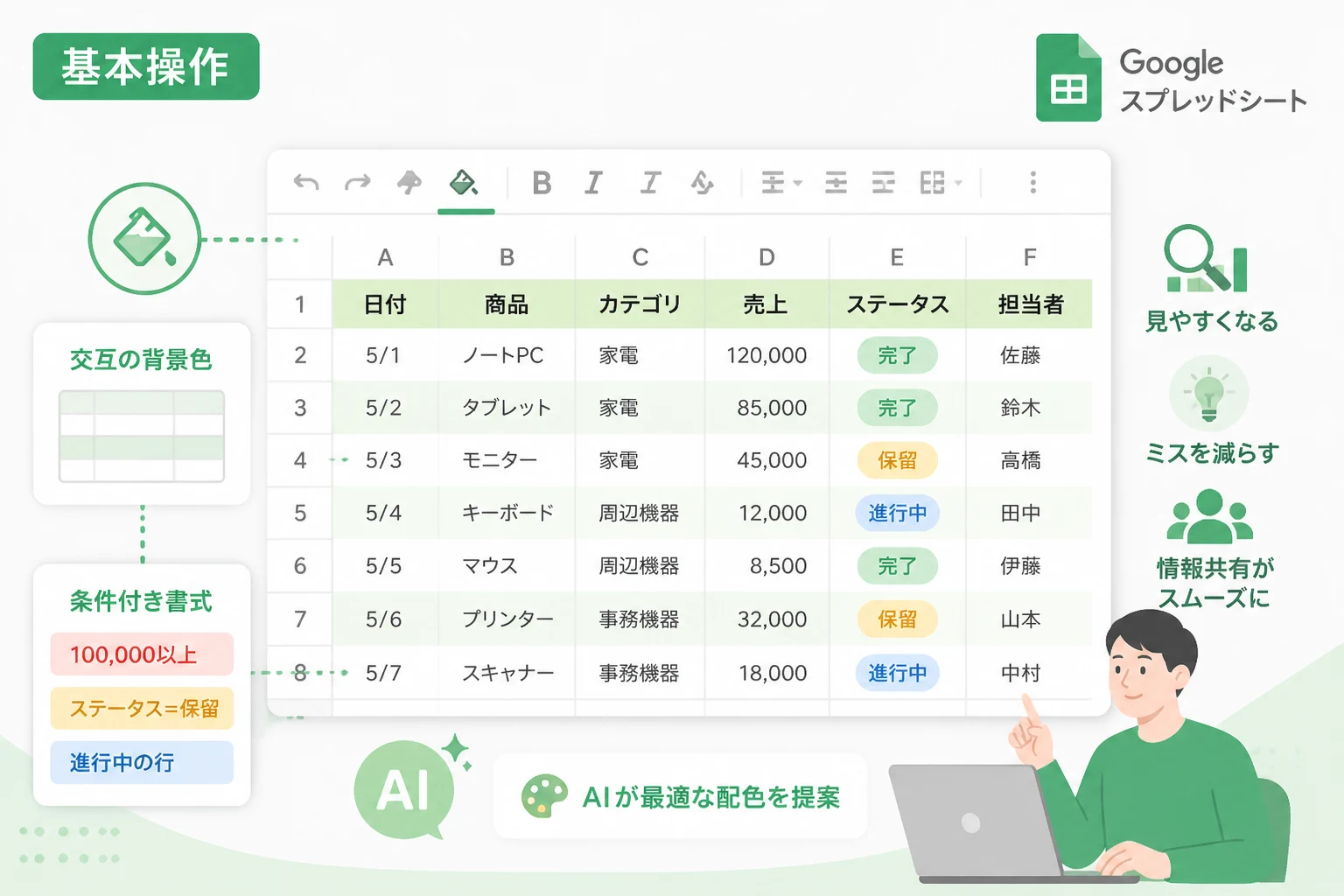
Task: Select column B header
Action: point(507,257)
